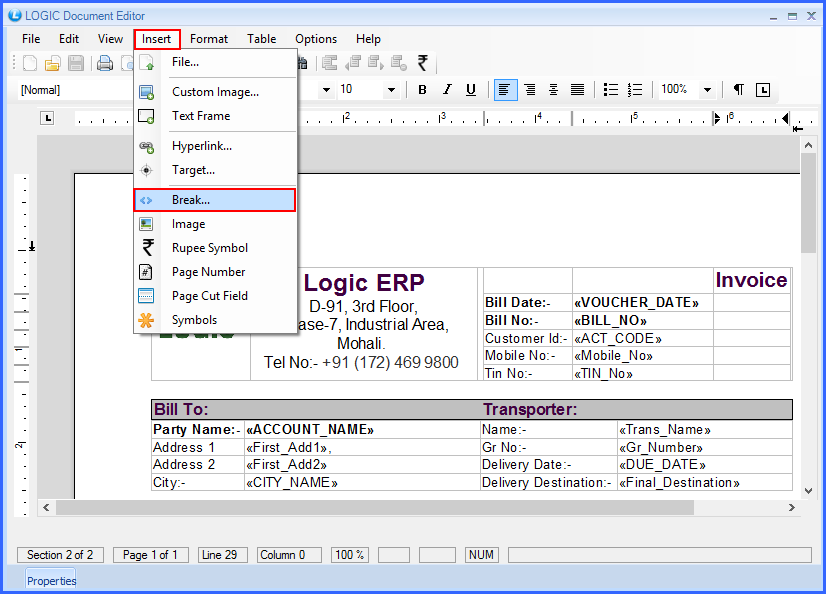Set left text alignment
The height and width of the screenshot is (594, 826).
pos(505,90)
